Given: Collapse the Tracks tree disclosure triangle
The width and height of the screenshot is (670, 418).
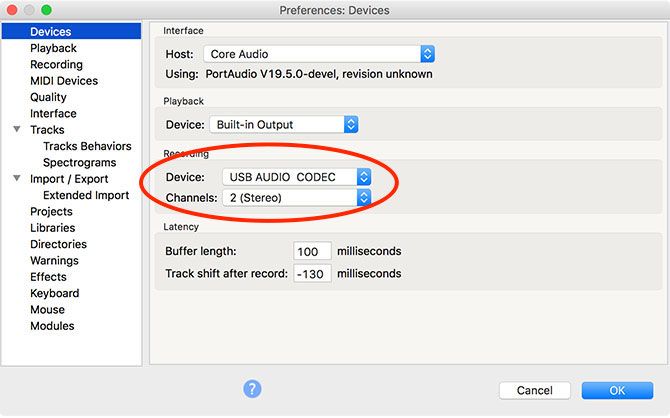Looking at the screenshot, I should pos(17,130).
